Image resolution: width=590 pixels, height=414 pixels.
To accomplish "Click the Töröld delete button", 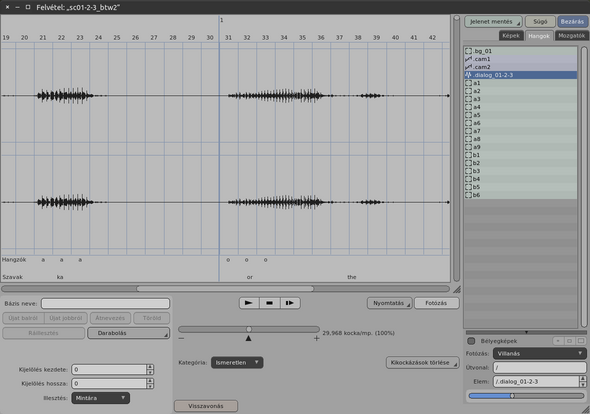I will point(152,318).
